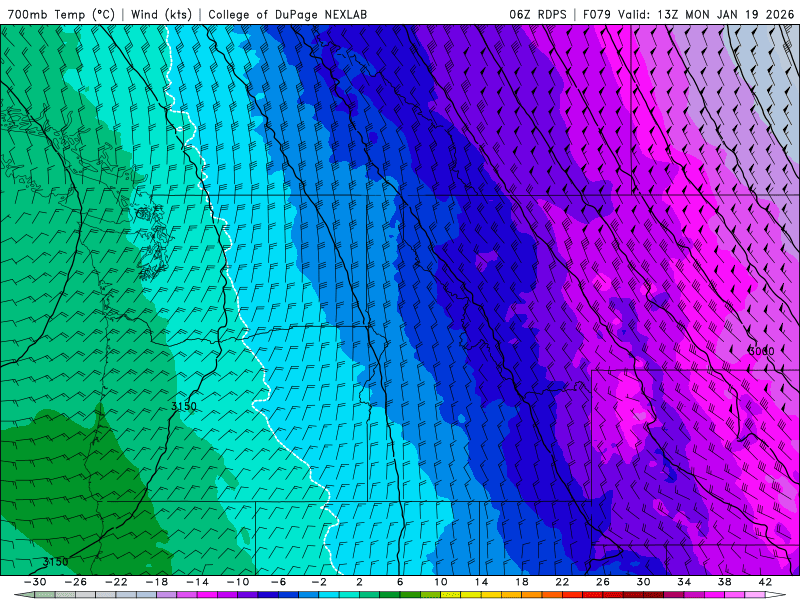Image resolution: width=800 pixels, height=600 pixels.
Task: Click the '3000' height contour label
Action: [x=761, y=351]
